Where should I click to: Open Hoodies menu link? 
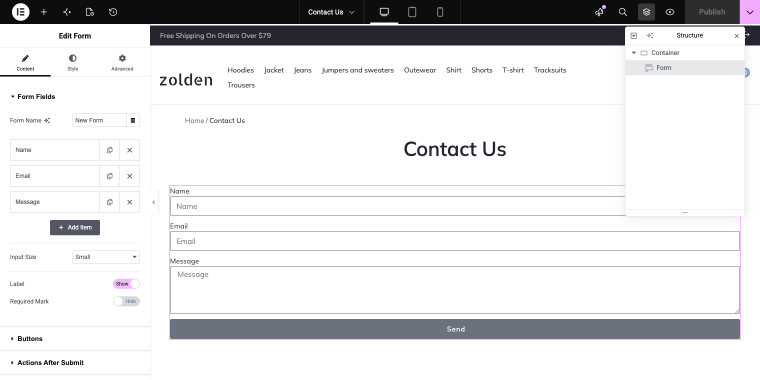coord(240,70)
